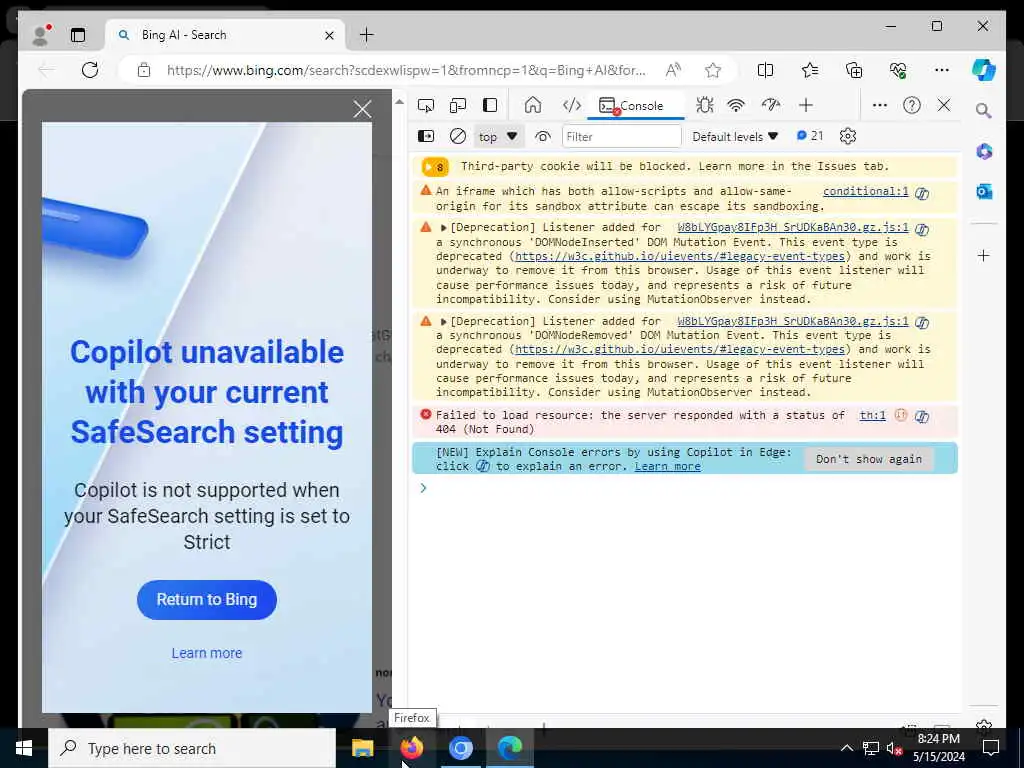The image size is (1024, 768).
Task: Toggle the console sidebar
Action: (x=426, y=136)
